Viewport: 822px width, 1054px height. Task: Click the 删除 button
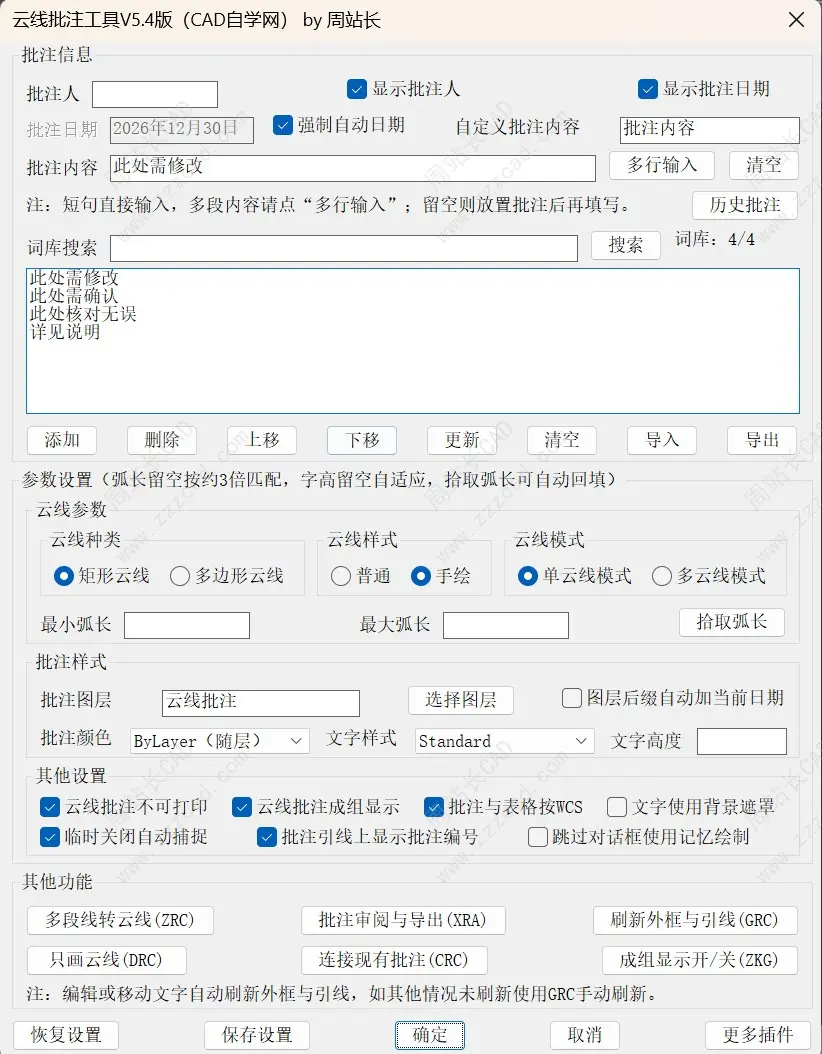click(162, 440)
